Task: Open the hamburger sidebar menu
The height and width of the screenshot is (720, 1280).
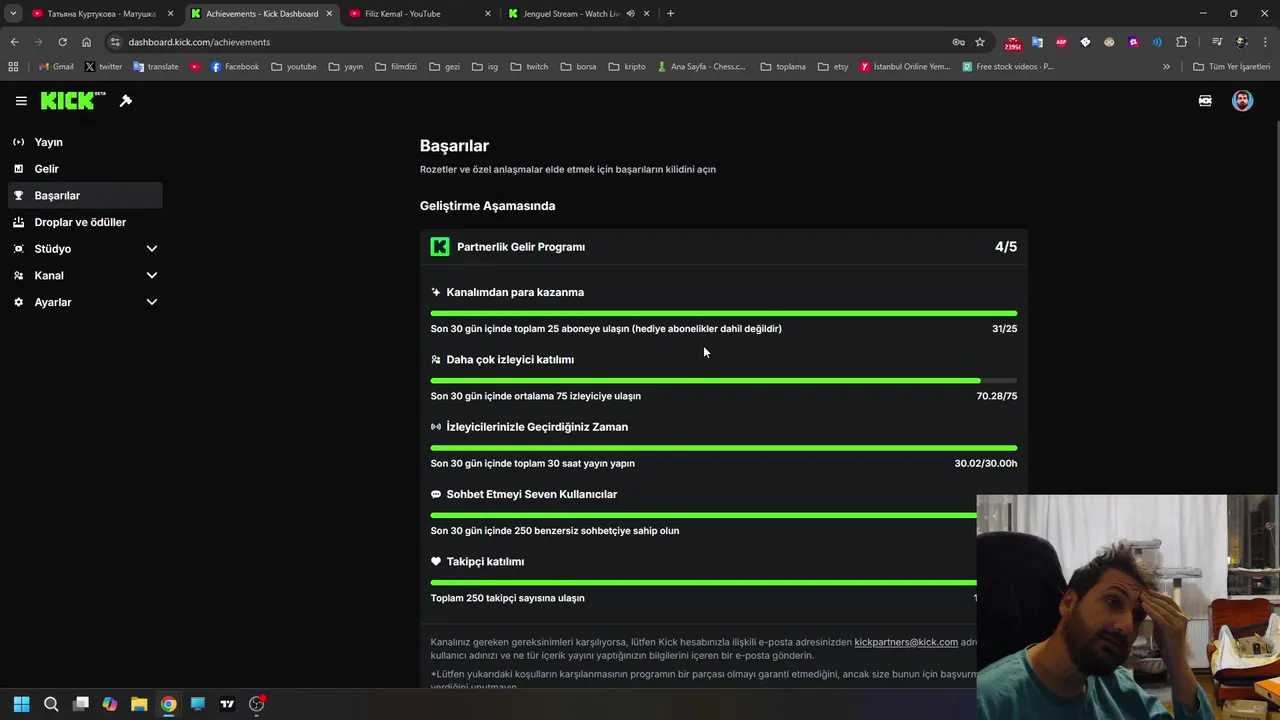Action: (21, 101)
